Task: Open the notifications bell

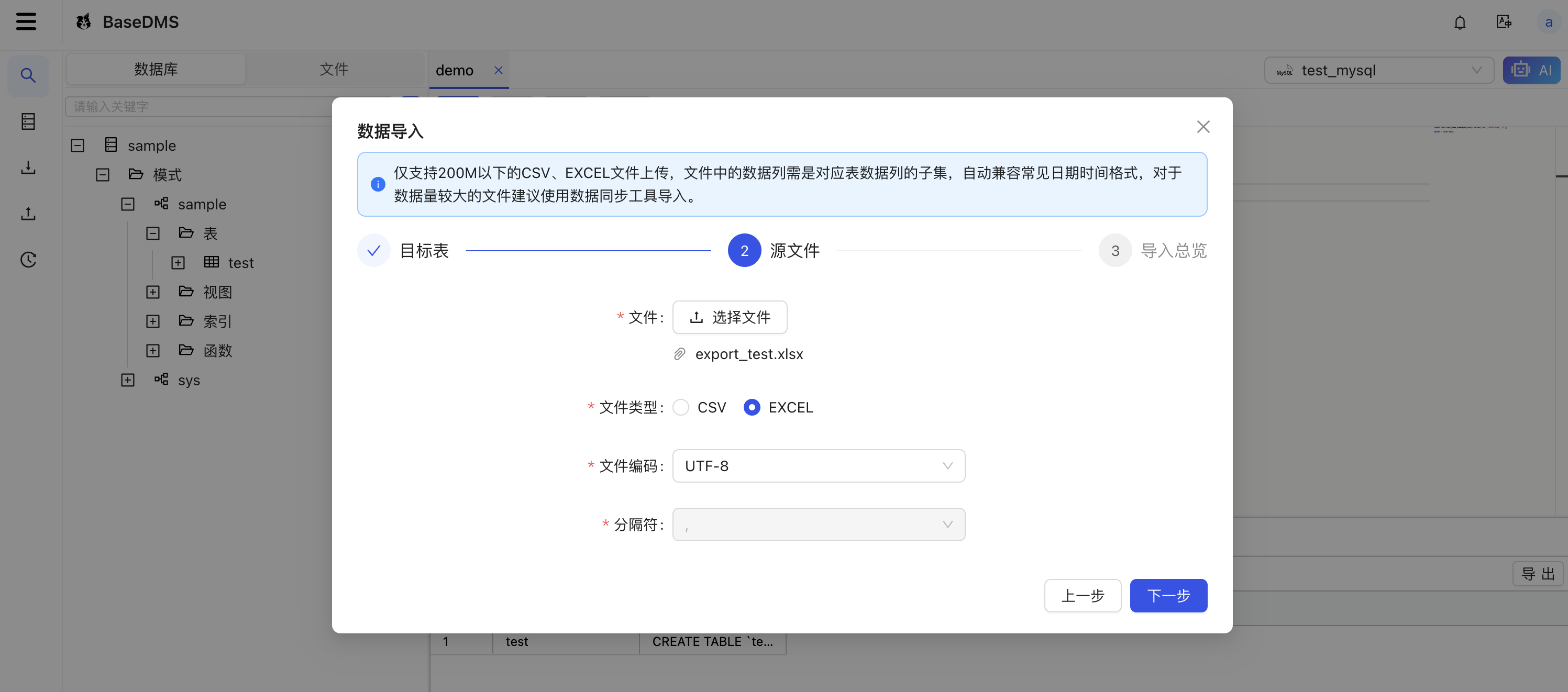Action: pos(1460,23)
